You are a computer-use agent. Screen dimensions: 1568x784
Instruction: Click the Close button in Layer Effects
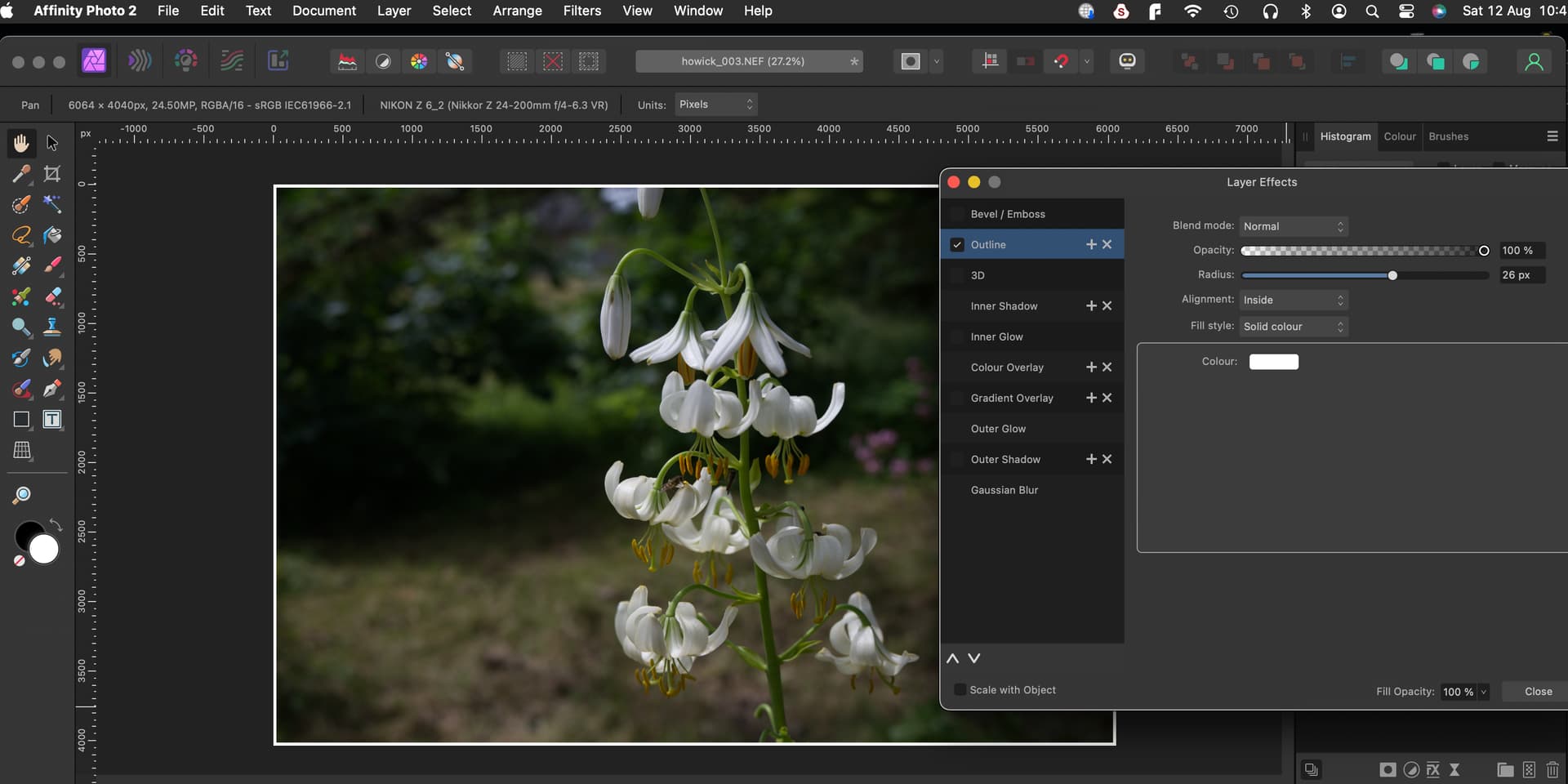click(x=1538, y=692)
